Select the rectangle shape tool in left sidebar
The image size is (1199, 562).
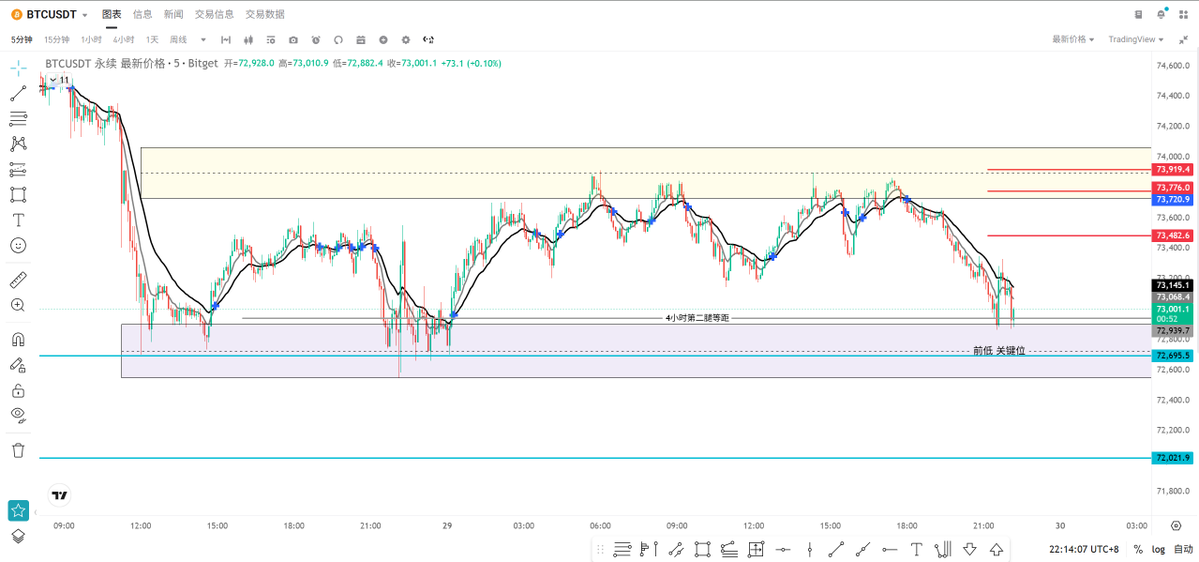point(18,194)
